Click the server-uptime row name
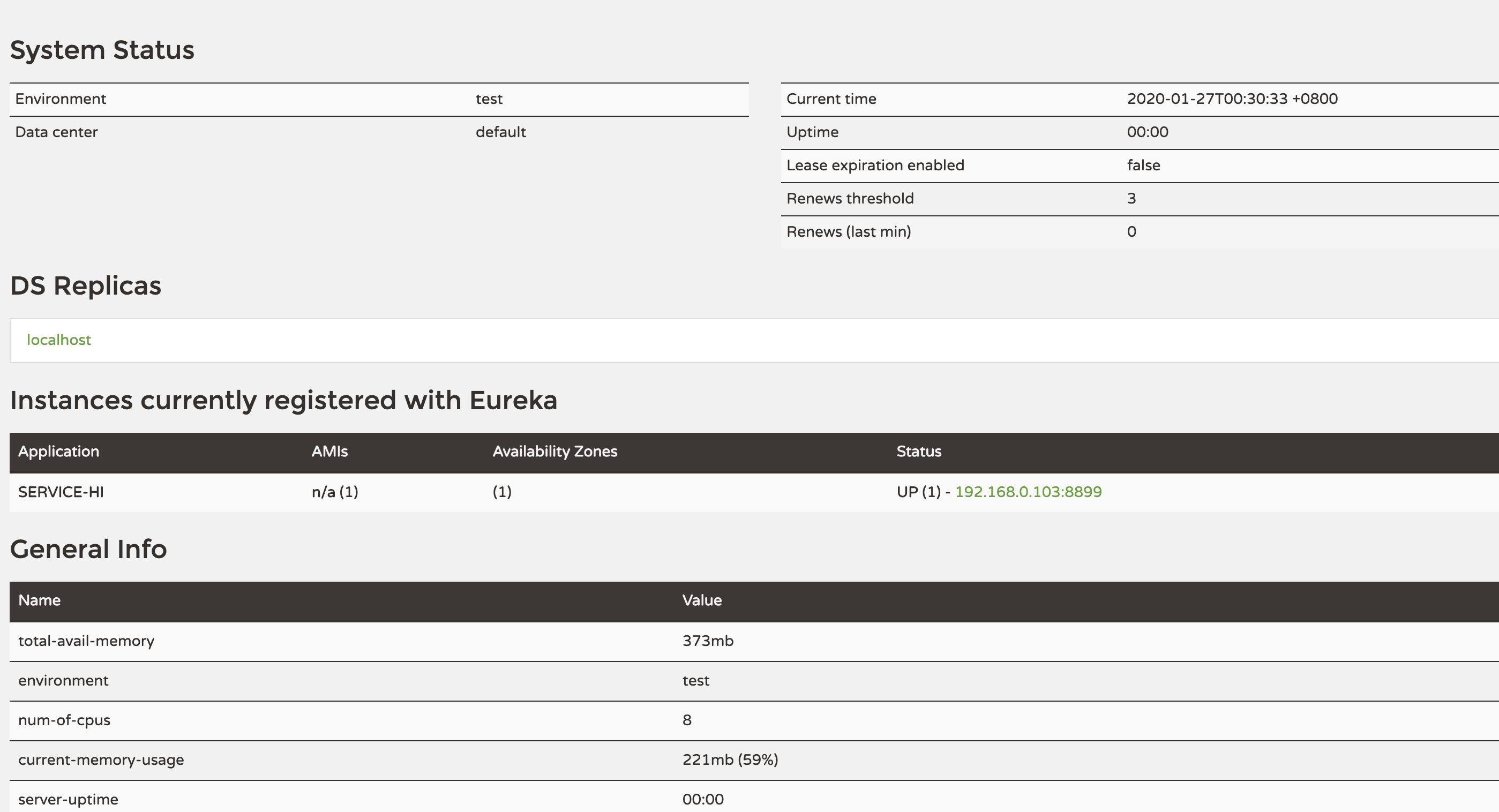1499x812 pixels. pyautogui.click(x=68, y=799)
